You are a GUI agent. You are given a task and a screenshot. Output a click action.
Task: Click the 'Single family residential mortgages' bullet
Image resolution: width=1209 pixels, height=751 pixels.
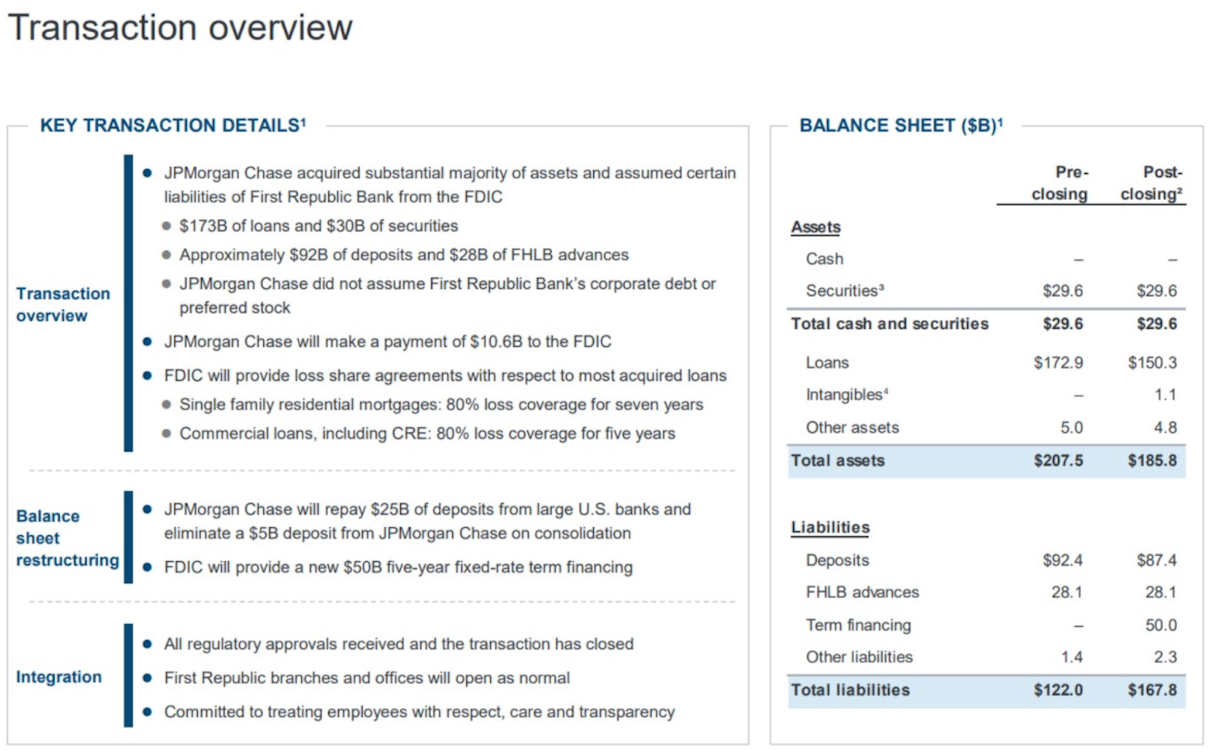[x=441, y=405]
